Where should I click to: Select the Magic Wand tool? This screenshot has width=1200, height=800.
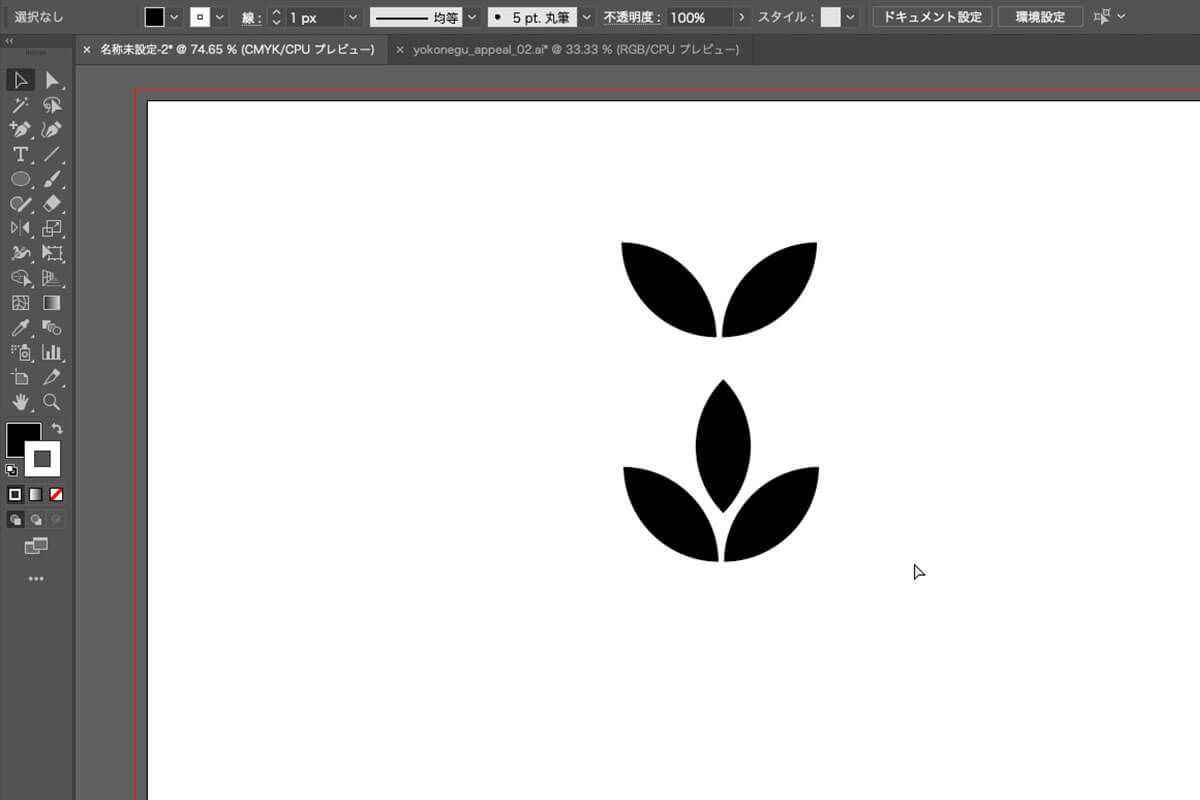pyautogui.click(x=20, y=105)
